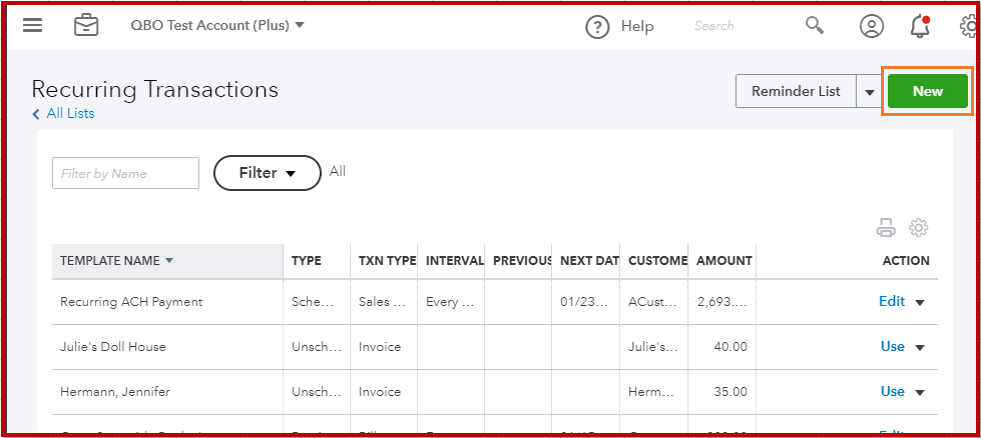The height and width of the screenshot is (438, 981).
Task: Click the Help question mark icon
Action: (x=597, y=27)
